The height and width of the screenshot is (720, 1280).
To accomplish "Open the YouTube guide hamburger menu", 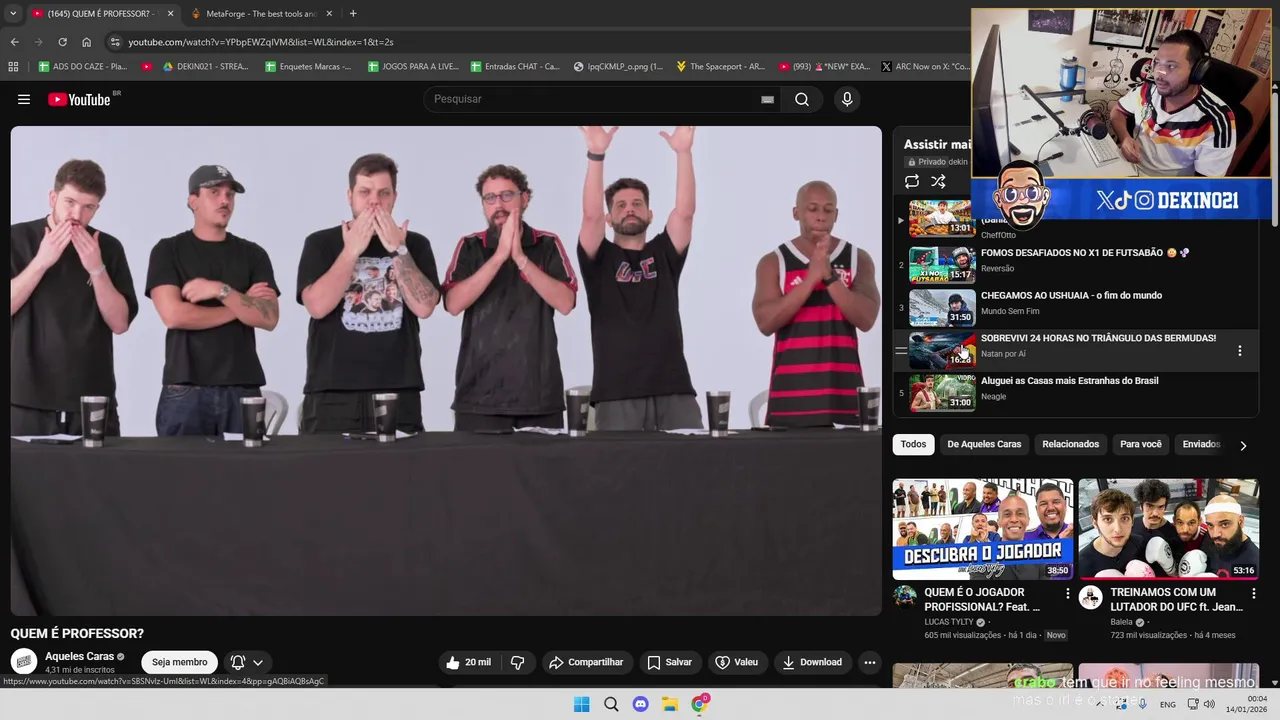I will (x=24, y=99).
